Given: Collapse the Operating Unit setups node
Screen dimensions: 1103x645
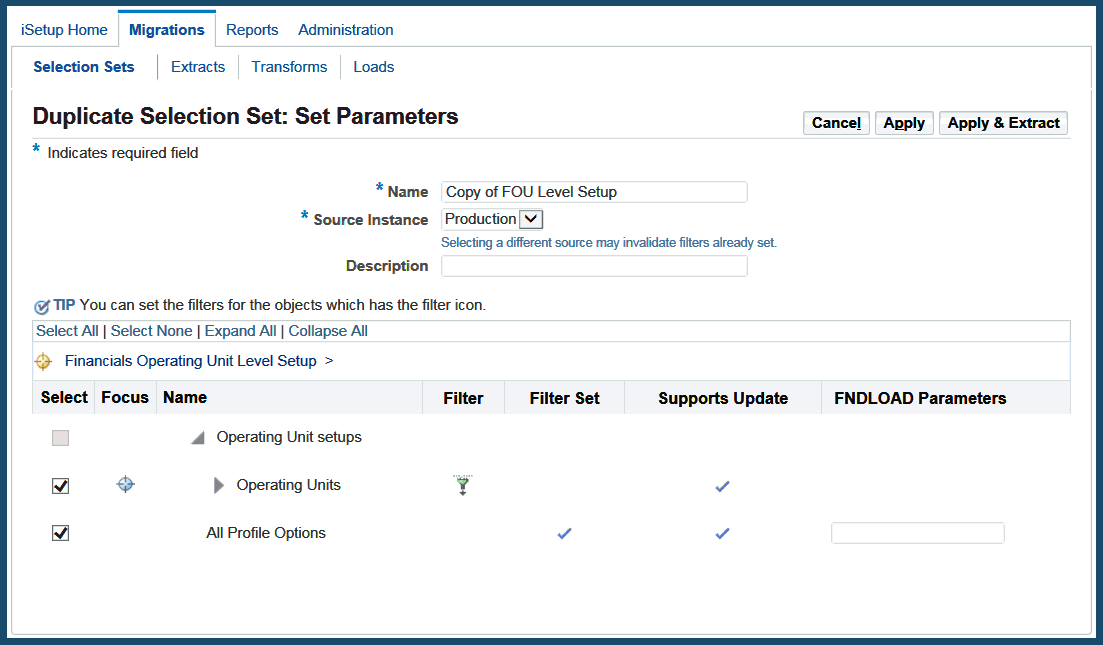Looking at the screenshot, I should 198,438.
